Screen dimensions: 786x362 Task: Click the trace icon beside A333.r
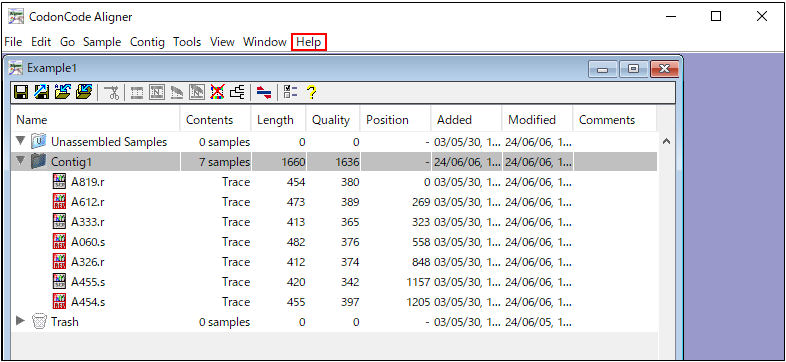[60, 222]
